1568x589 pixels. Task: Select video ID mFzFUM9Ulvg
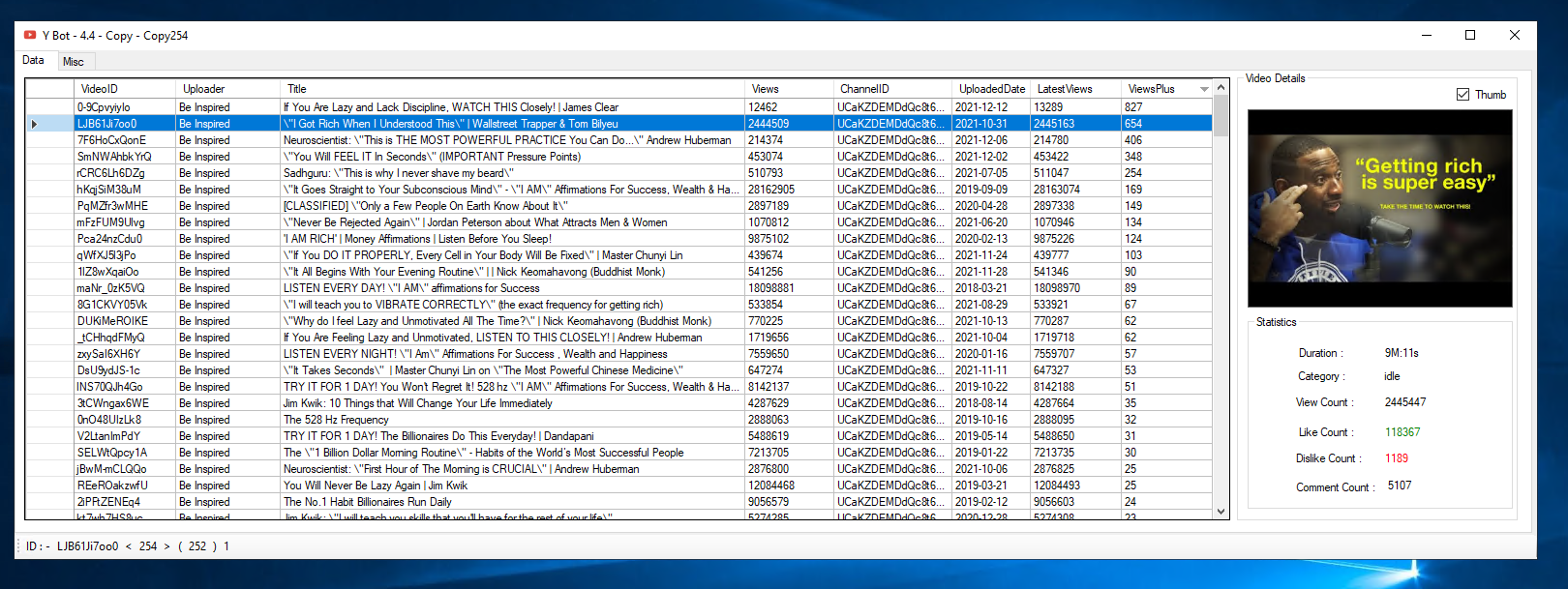click(x=110, y=222)
